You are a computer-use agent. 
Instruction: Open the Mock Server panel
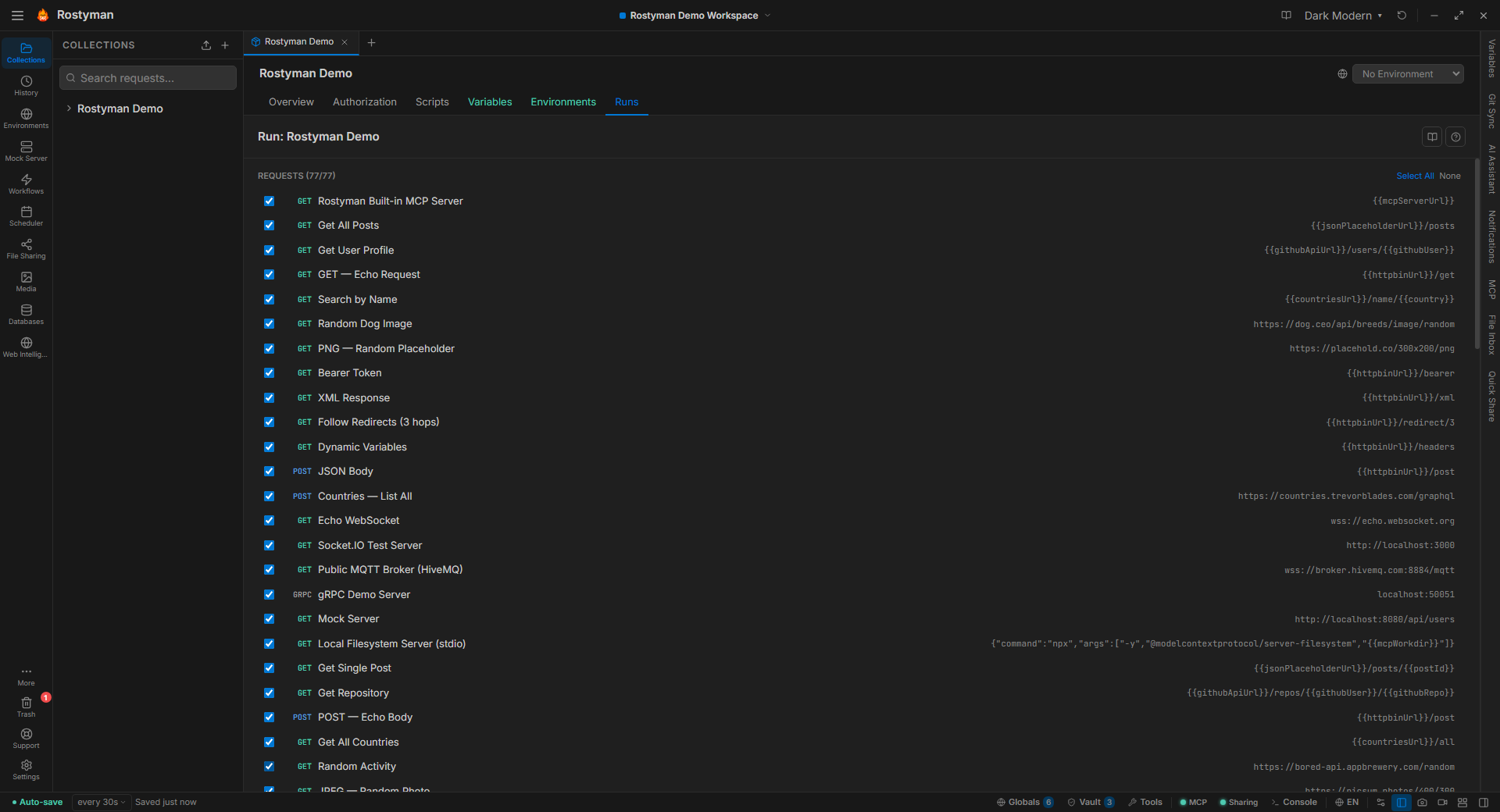[x=26, y=151]
